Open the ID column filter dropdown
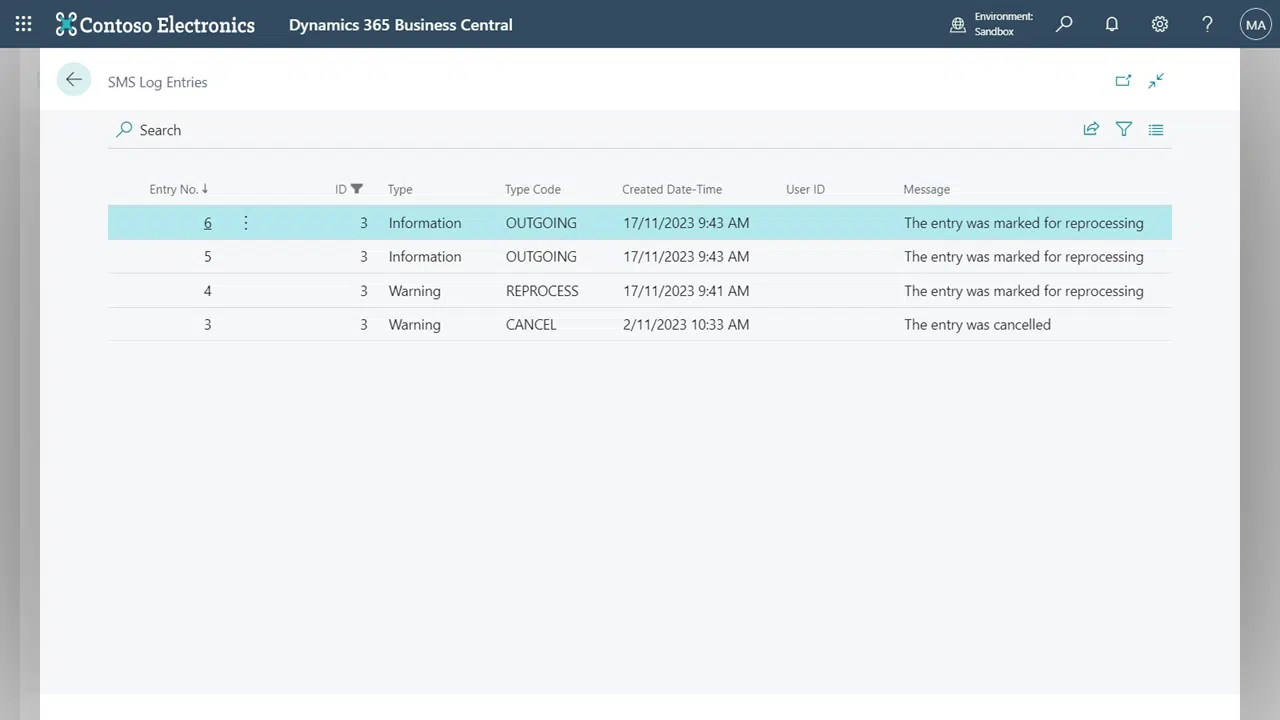Viewport: 1280px width, 720px height. (x=348, y=189)
